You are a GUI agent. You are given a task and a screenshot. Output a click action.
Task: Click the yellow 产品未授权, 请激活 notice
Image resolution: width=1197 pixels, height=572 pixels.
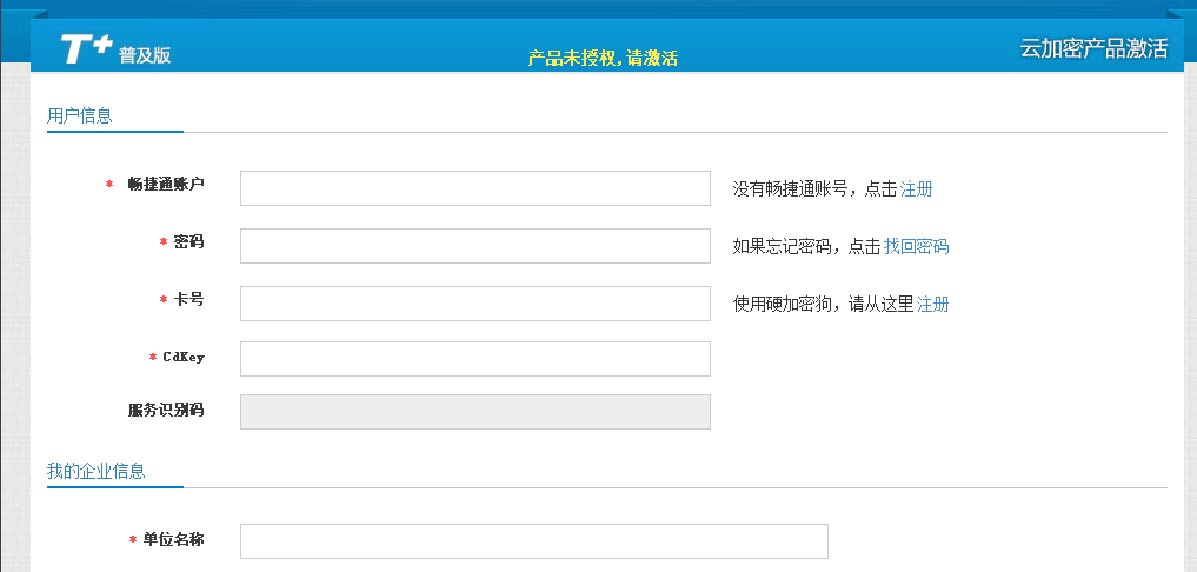(602, 58)
